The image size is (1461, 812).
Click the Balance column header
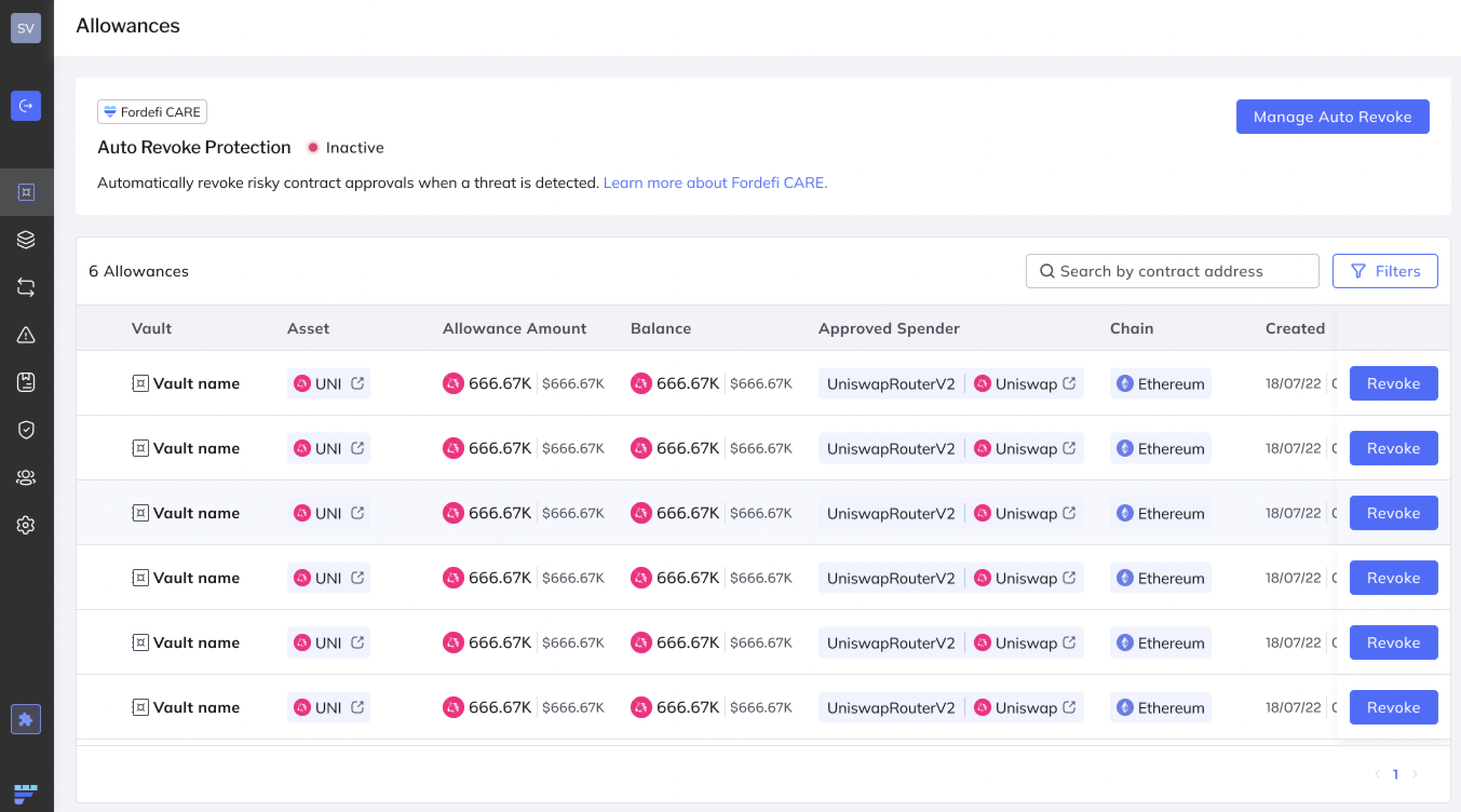[x=661, y=328]
